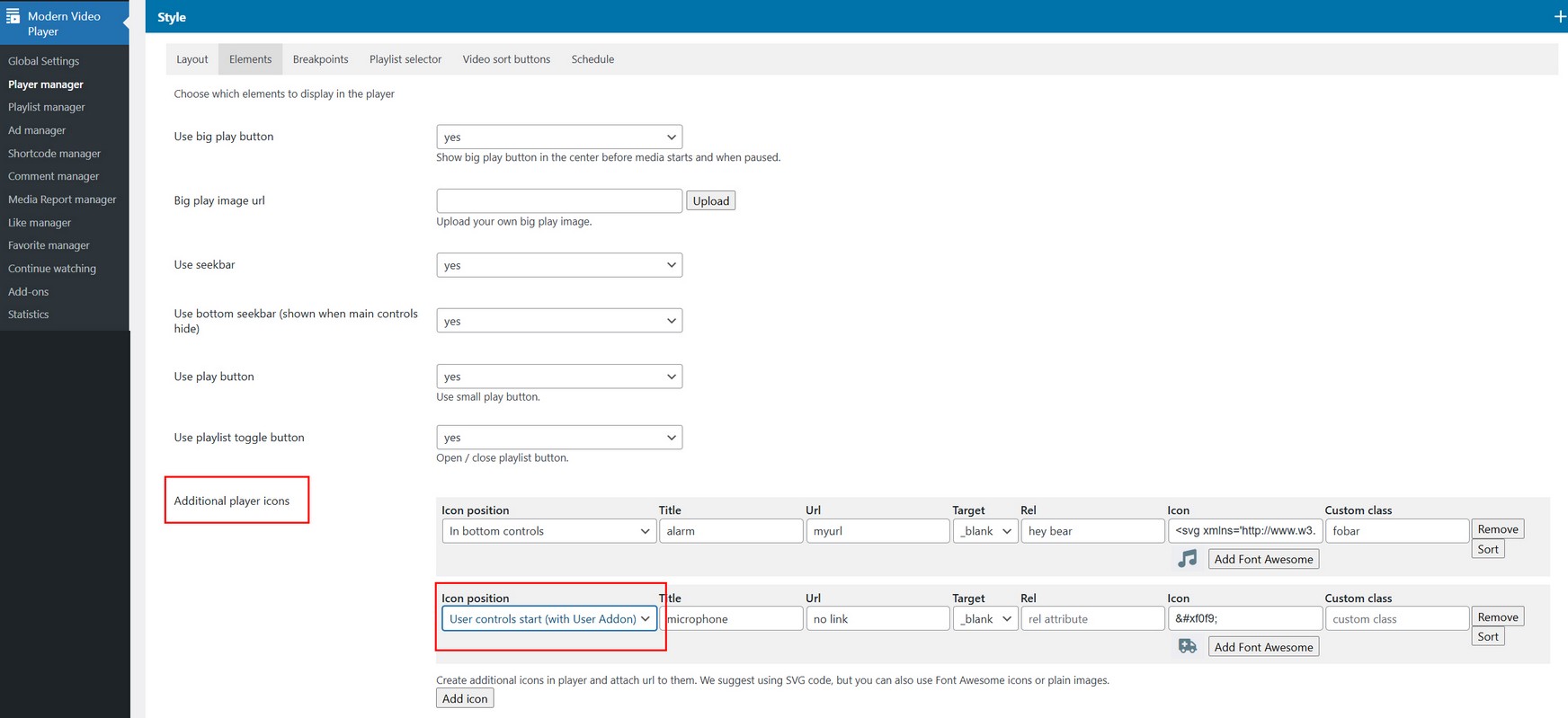Click the Upload button for big play image
Image resolution: width=1568 pixels, height=718 pixels.
pos(710,201)
